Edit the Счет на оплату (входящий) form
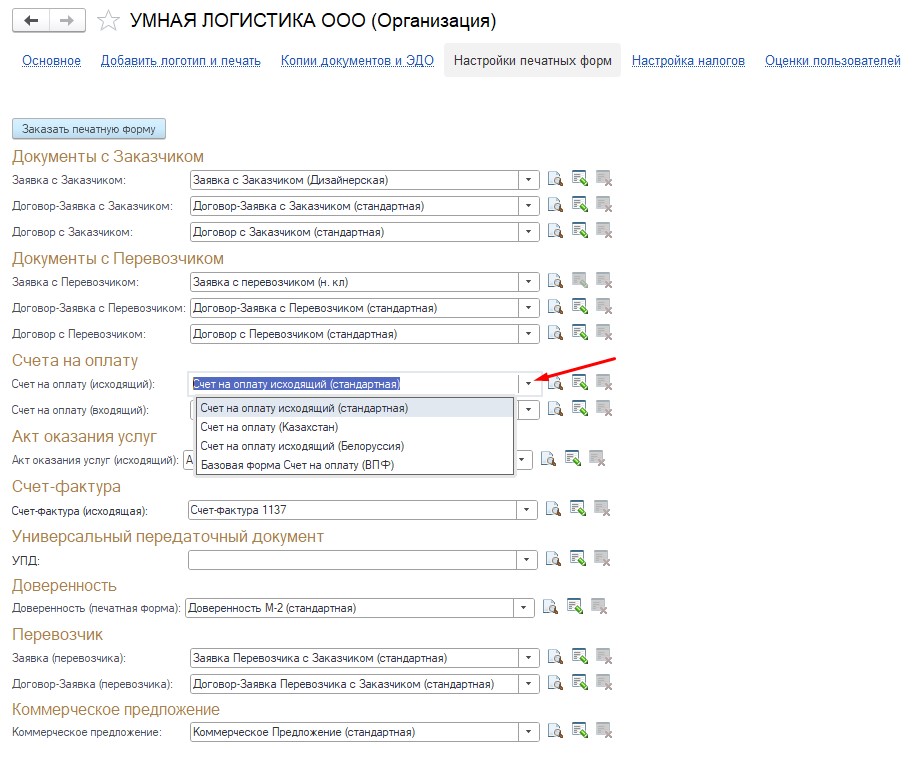This screenshot has width=921, height=759. (580, 408)
